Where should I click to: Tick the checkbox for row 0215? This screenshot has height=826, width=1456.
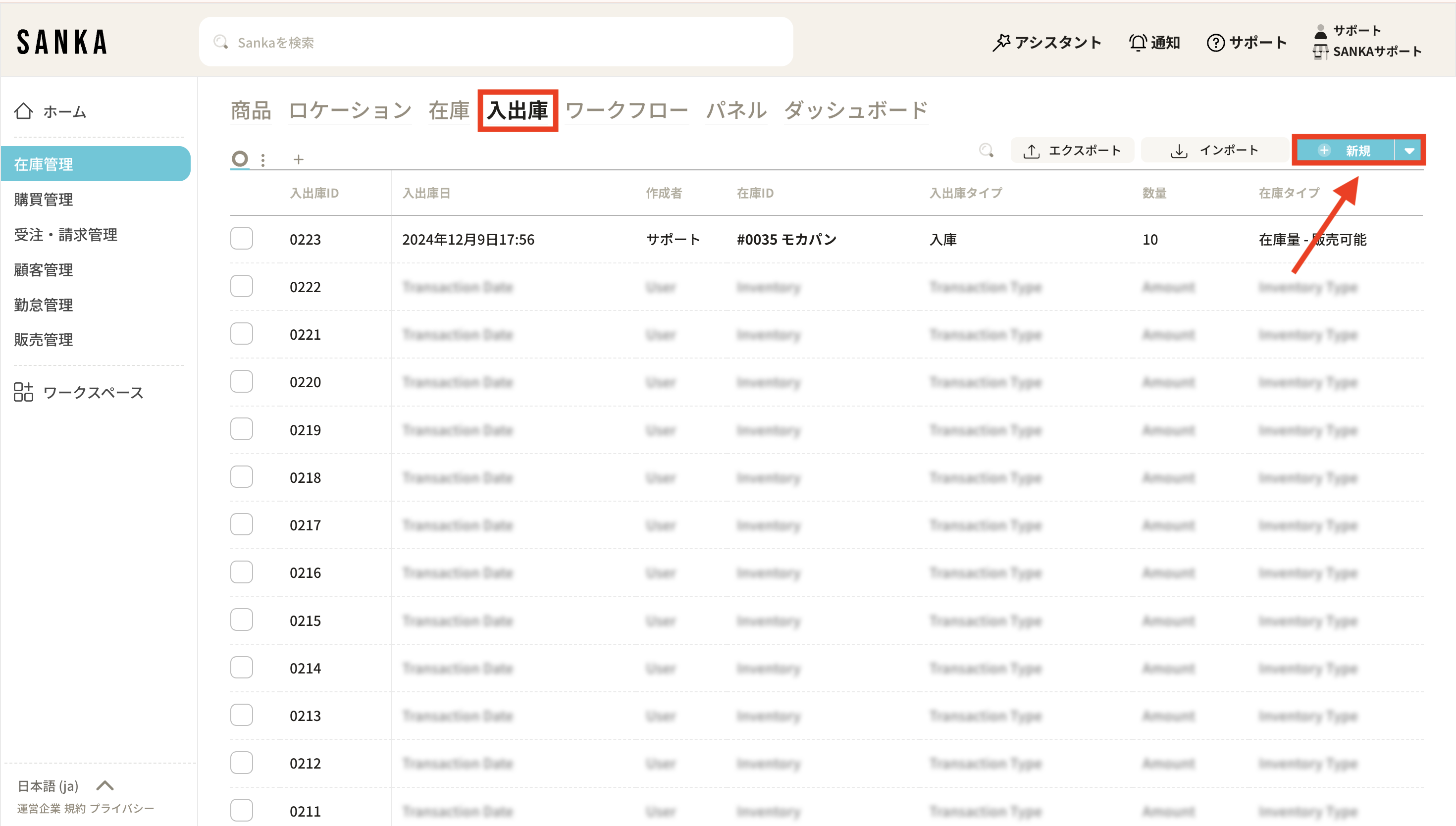(x=242, y=620)
